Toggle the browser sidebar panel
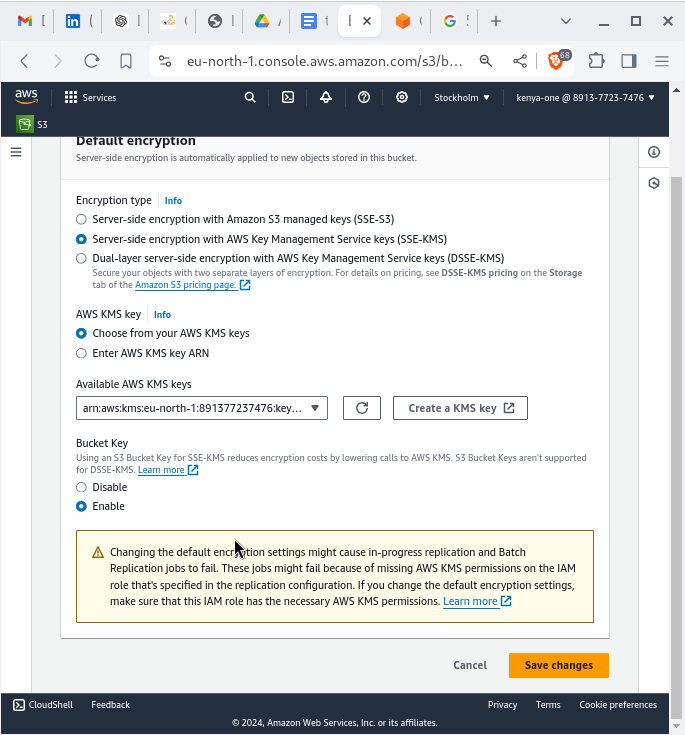This screenshot has height=735, width=685. coord(629,61)
